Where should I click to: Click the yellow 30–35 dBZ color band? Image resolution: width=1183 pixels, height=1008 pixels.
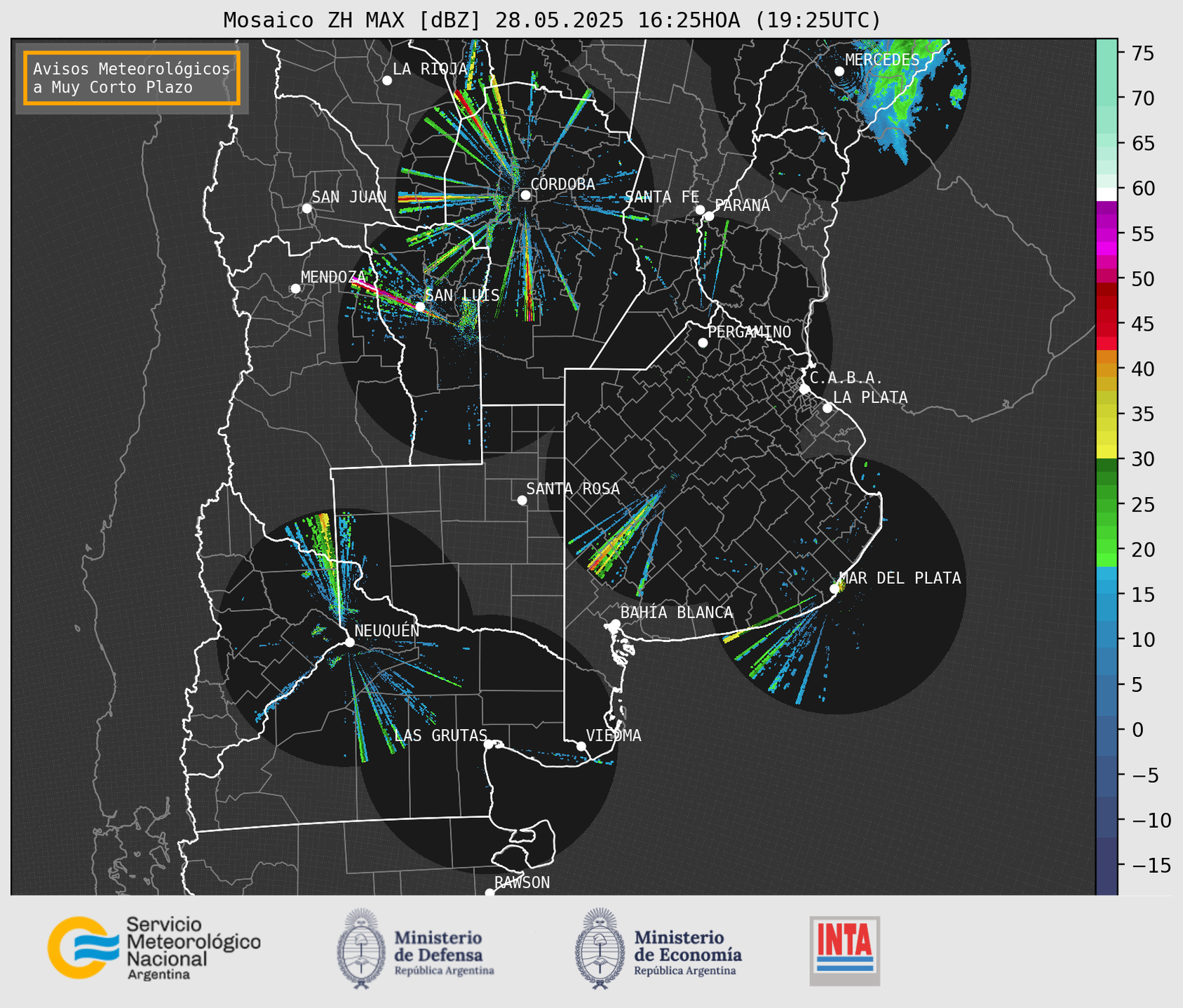pos(1107,436)
